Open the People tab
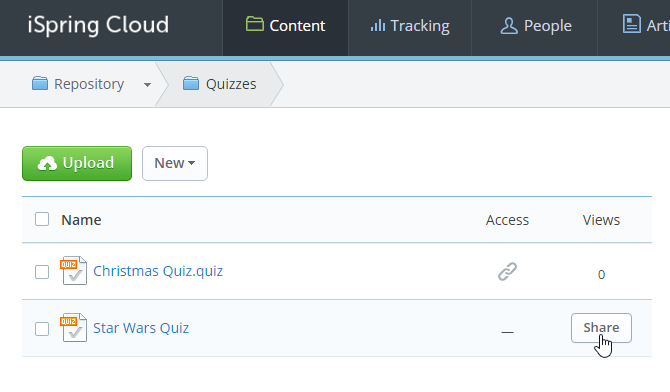The height and width of the screenshot is (392, 670). (535, 26)
